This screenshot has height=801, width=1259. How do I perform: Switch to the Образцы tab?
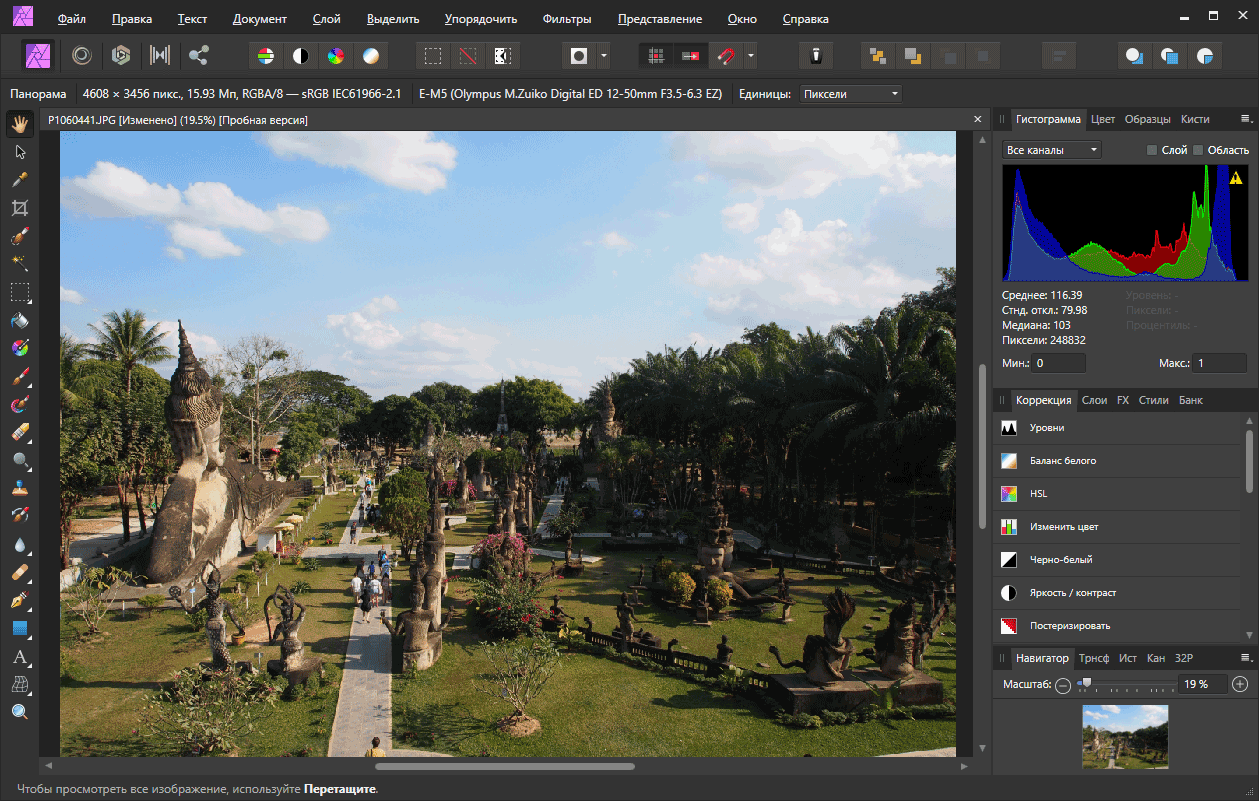click(x=1147, y=119)
